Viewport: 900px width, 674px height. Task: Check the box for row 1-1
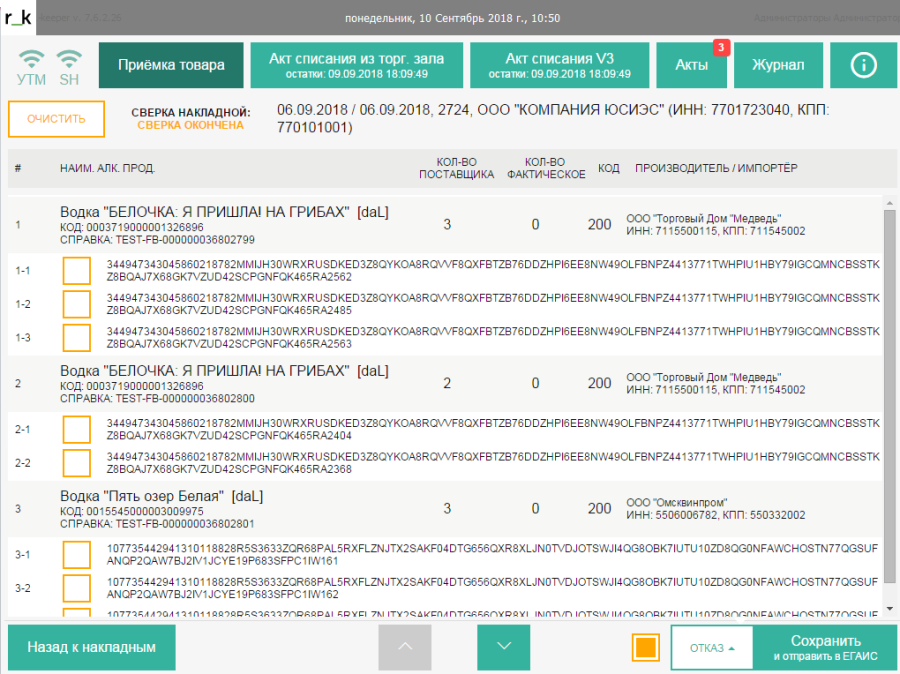click(x=77, y=270)
